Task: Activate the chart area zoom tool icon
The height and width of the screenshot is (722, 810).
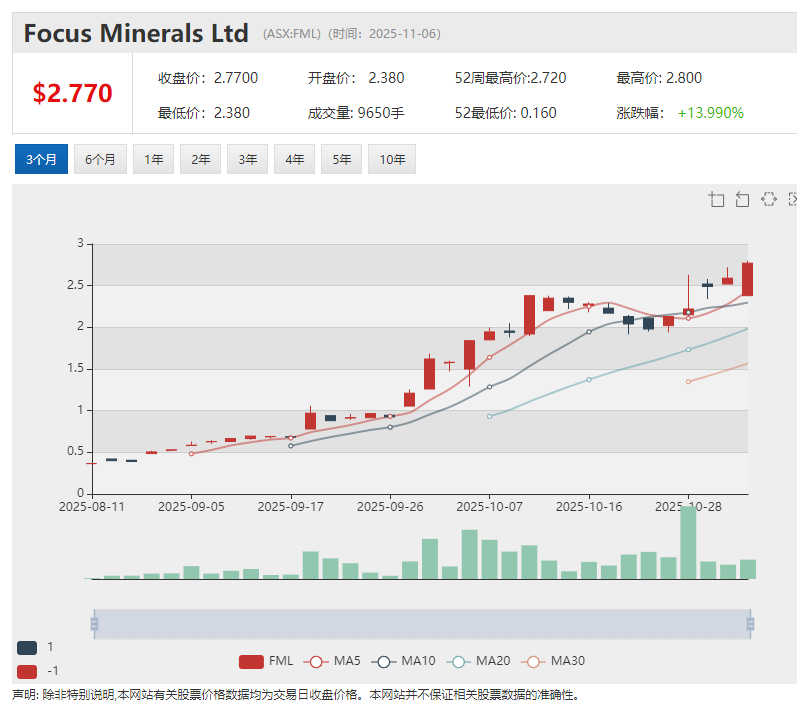Action: click(716, 199)
